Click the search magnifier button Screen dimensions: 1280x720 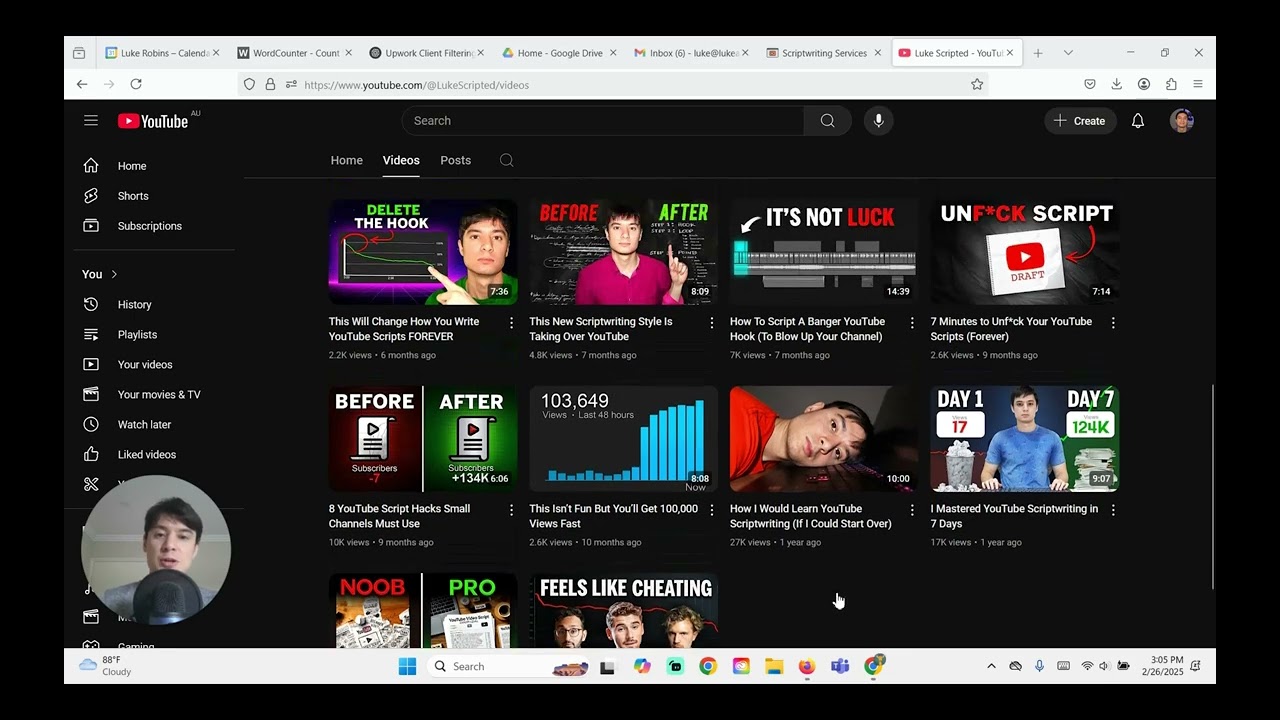827,121
